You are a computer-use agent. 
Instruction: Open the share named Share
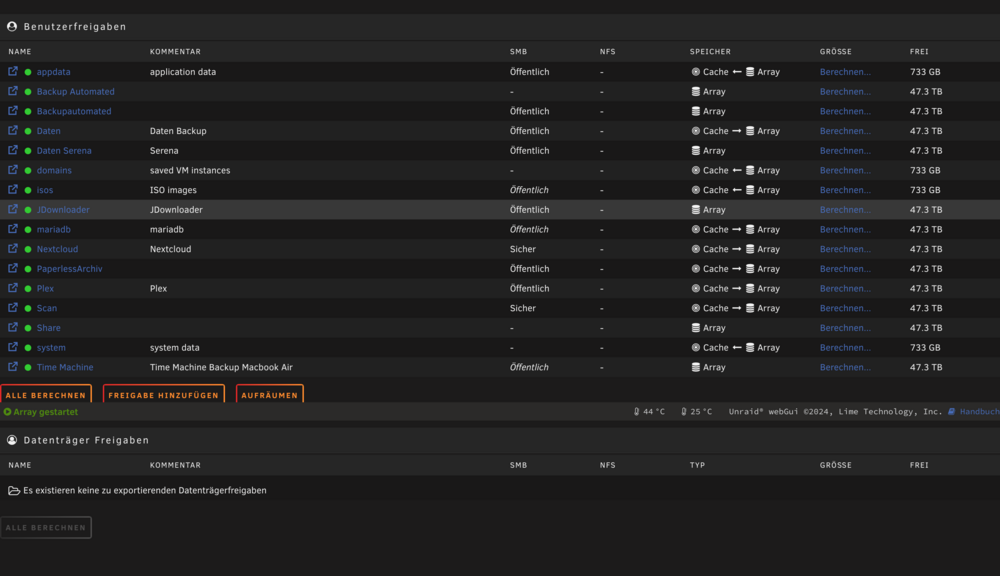tap(48, 328)
